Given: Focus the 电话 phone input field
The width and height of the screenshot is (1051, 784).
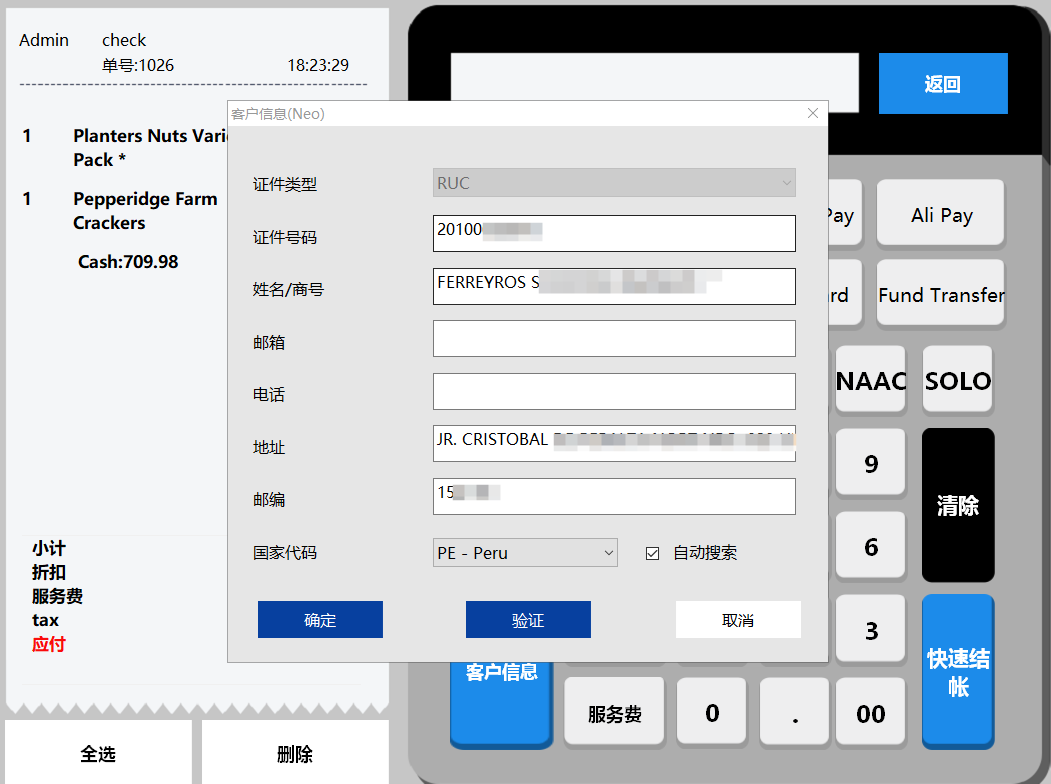Looking at the screenshot, I should click(x=614, y=392).
